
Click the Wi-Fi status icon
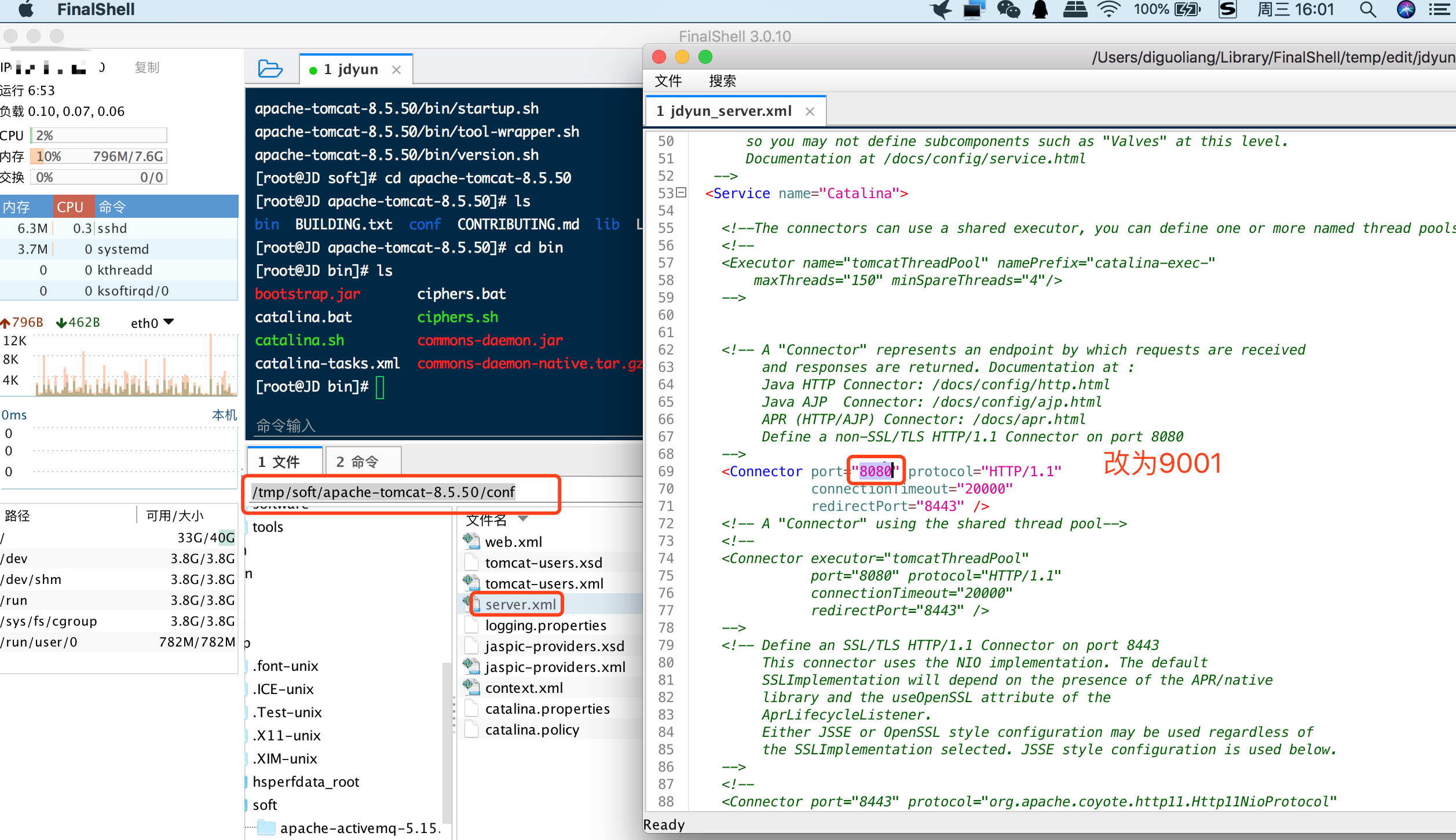coord(1109,10)
